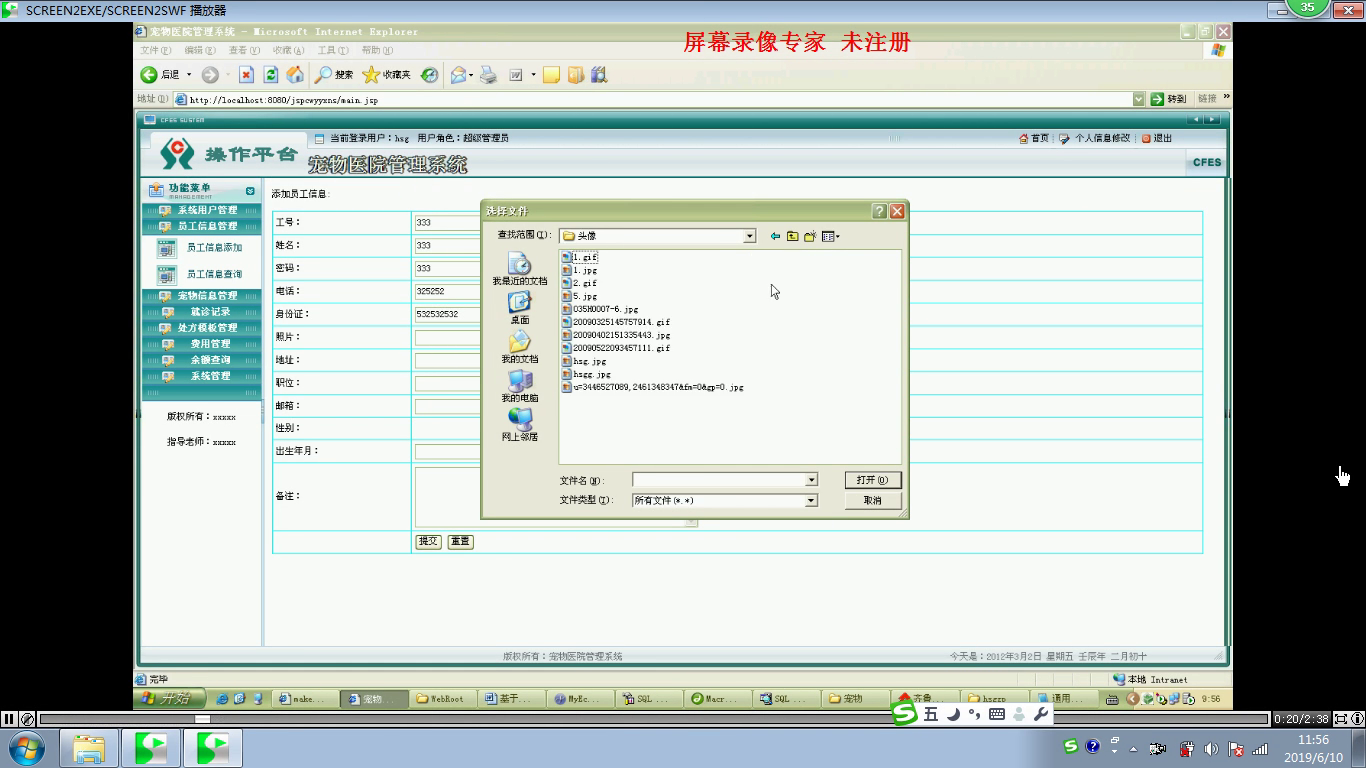
Task: Go to 我的电脑 in dialog sidebar
Action: [x=520, y=387]
